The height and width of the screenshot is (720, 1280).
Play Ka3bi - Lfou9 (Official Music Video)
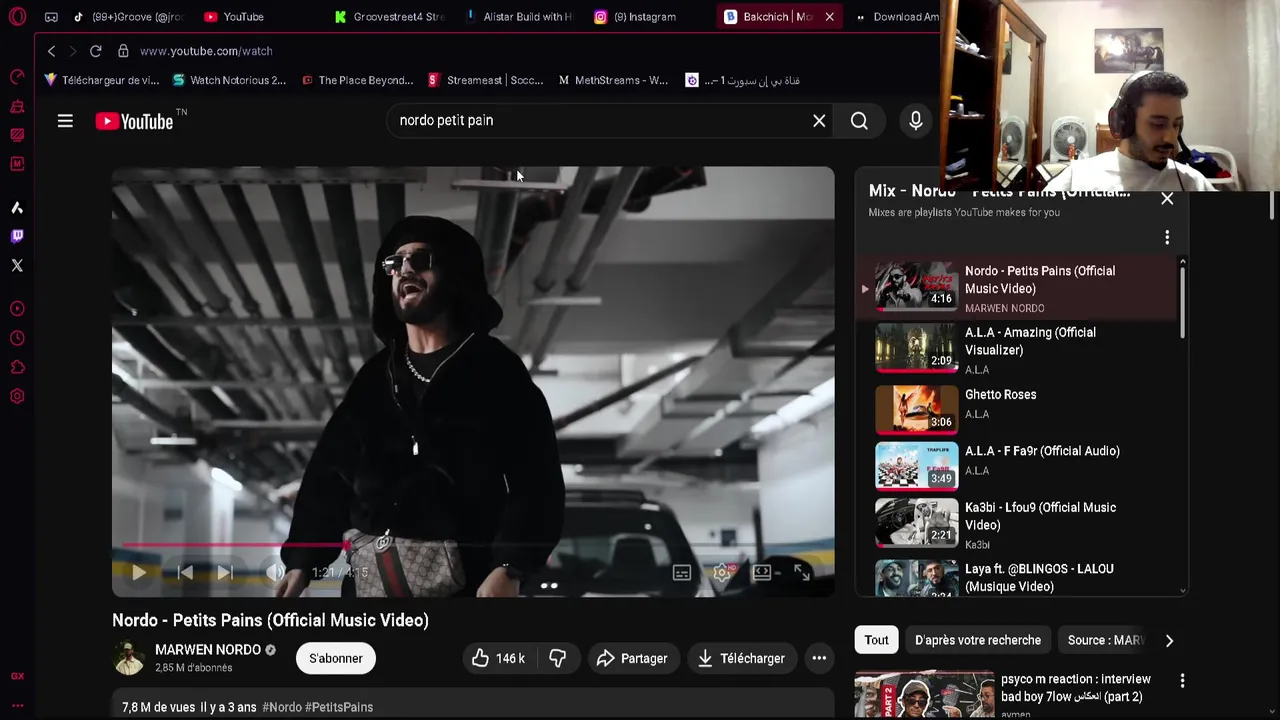(x=1018, y=524)
